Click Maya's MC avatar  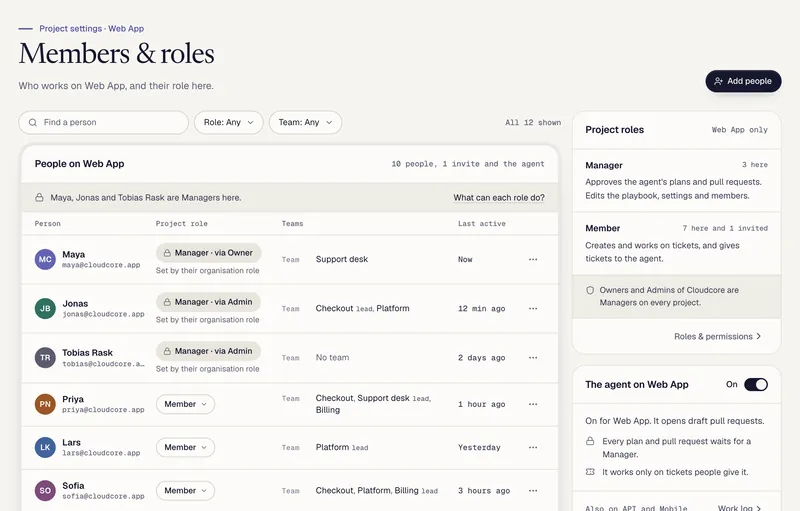coord(45,259)
